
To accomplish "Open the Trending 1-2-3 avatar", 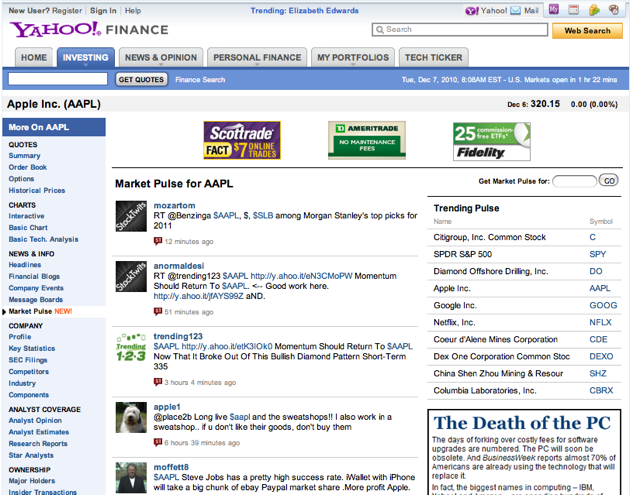I will [x=131, y=347].
